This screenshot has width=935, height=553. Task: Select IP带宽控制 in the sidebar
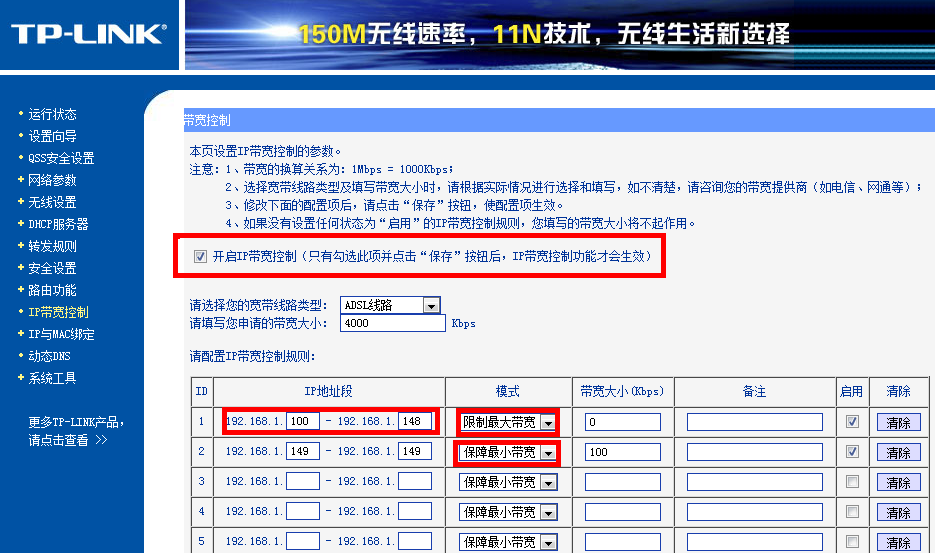(58, 312)
